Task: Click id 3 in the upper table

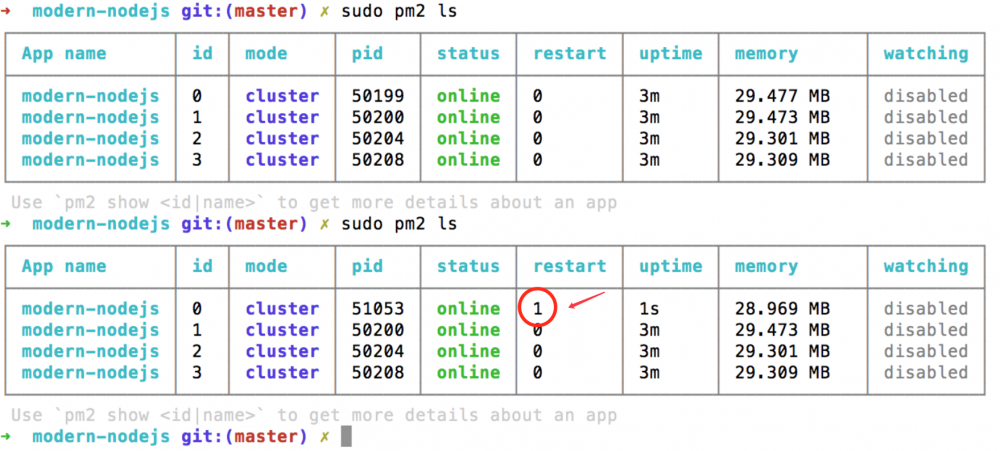Action: click(x=197, y=159)
